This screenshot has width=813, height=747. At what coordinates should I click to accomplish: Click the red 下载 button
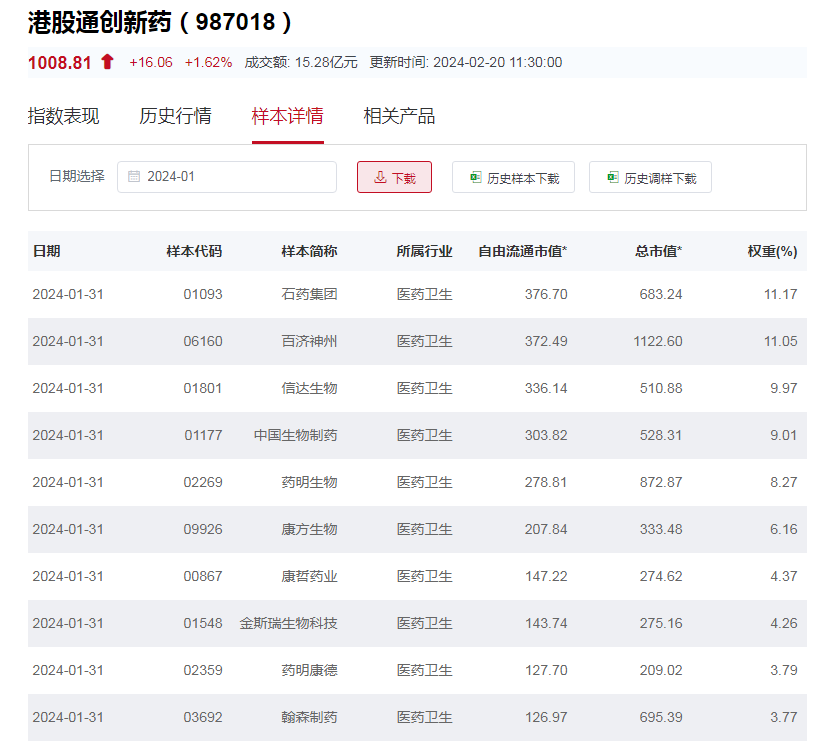pos(394,177)
